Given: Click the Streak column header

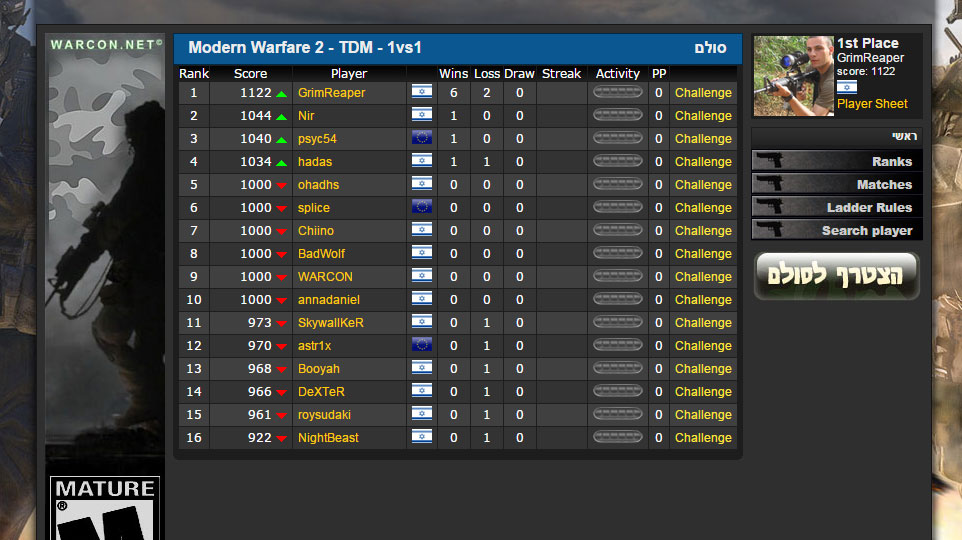Looking at the screenshot, I should pyautogui.click(x=561, y=74).
